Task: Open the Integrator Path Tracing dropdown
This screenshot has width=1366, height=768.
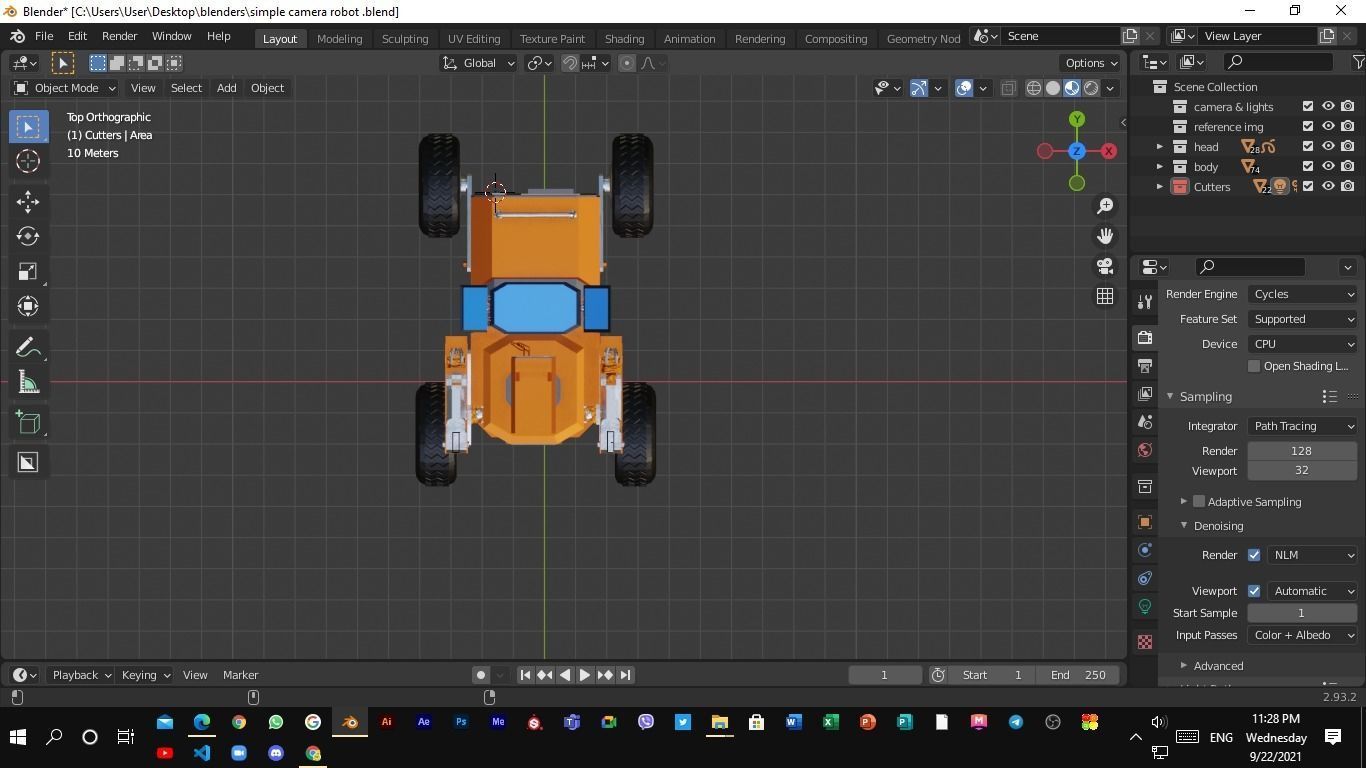Action: [1303, 426]
